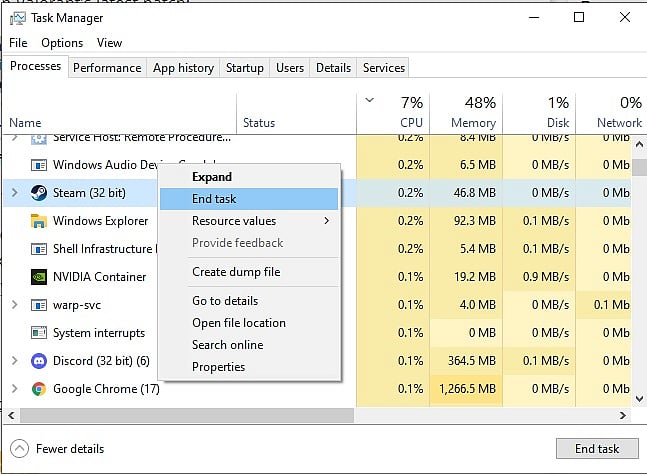The image size is (647, 474).
Task: Switch to the Startup tab
Action: [245, 68]
